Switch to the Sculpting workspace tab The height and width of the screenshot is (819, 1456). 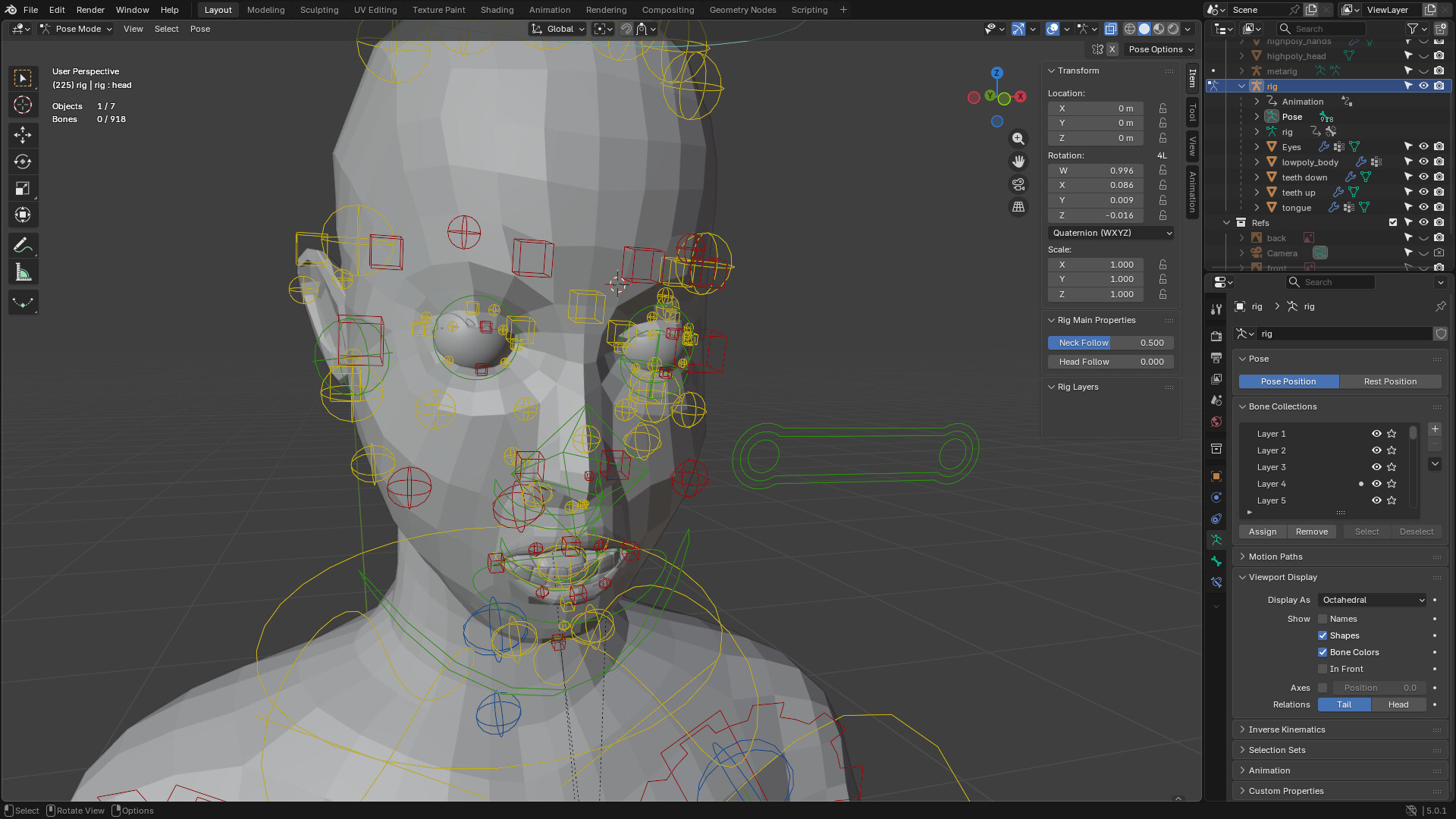pos(319,10)
